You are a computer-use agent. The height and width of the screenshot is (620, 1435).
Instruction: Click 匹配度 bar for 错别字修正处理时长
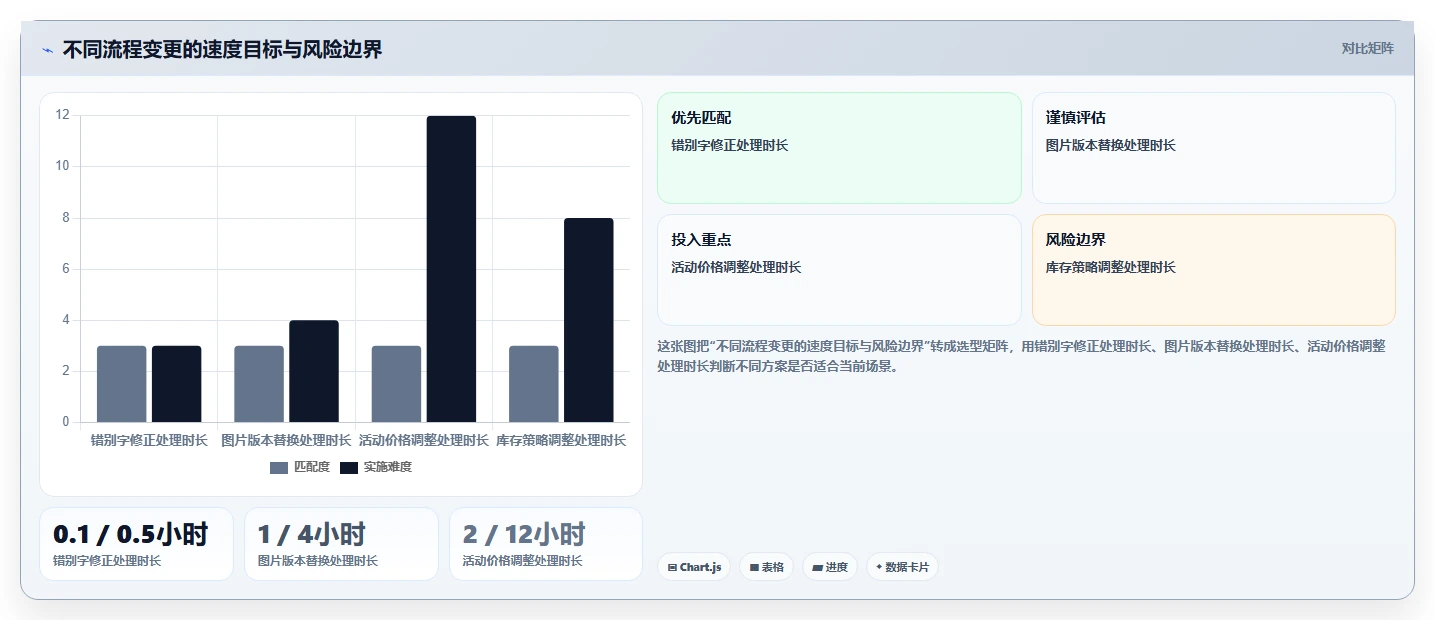pyautogui.click(x=121, y=384)
